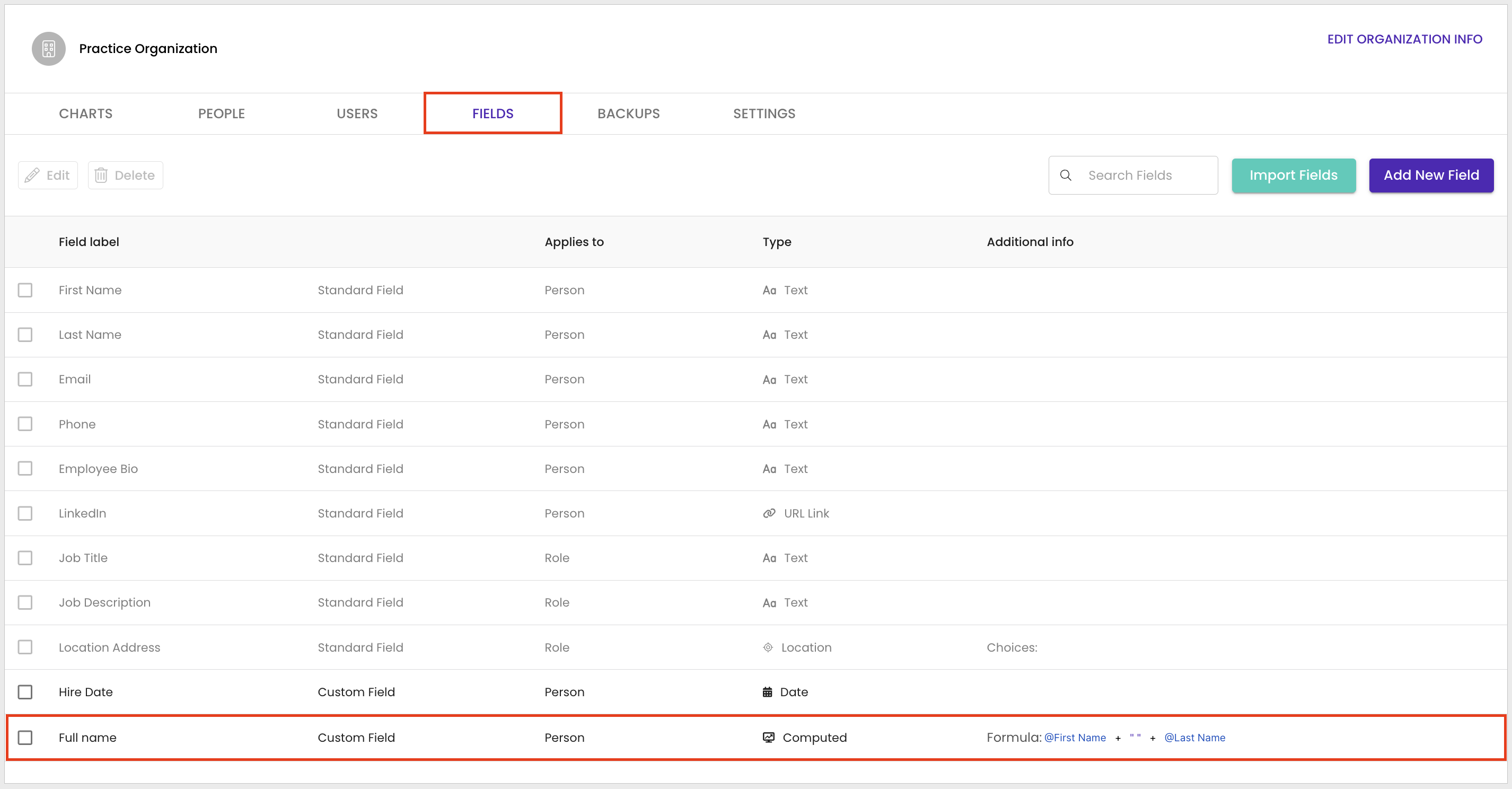Viewport: 1512px width, 789px height.
Task: Check the First Name field checkbox
Action: (25, 290)
